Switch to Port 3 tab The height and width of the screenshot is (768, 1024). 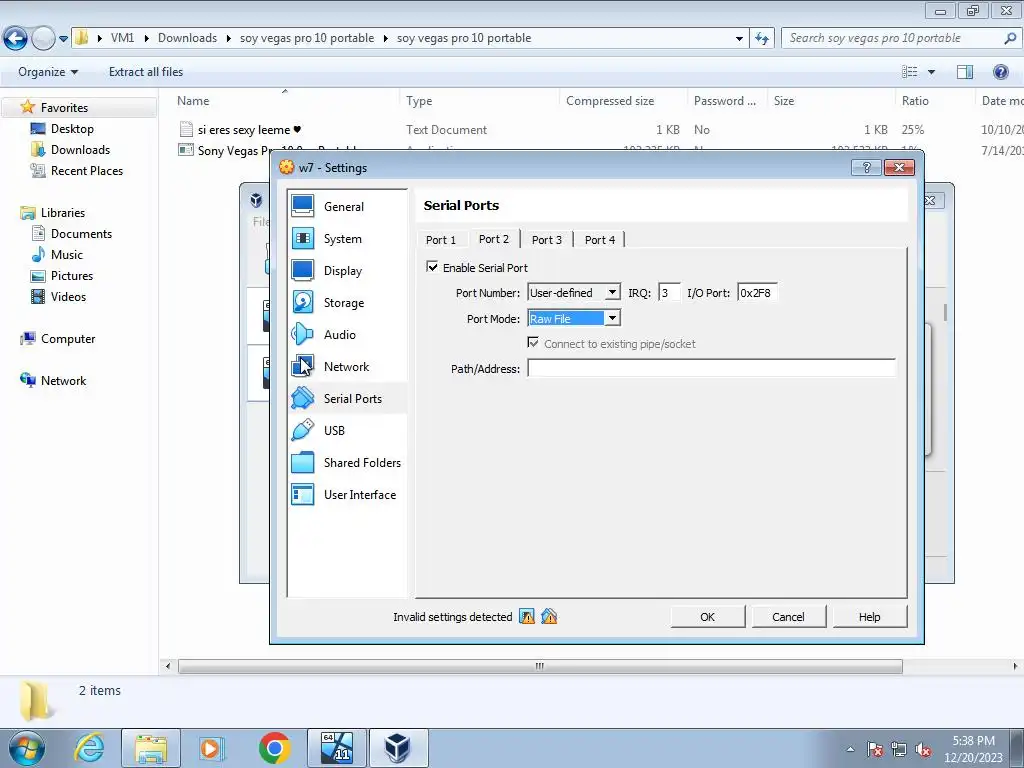tap(547, 240)
